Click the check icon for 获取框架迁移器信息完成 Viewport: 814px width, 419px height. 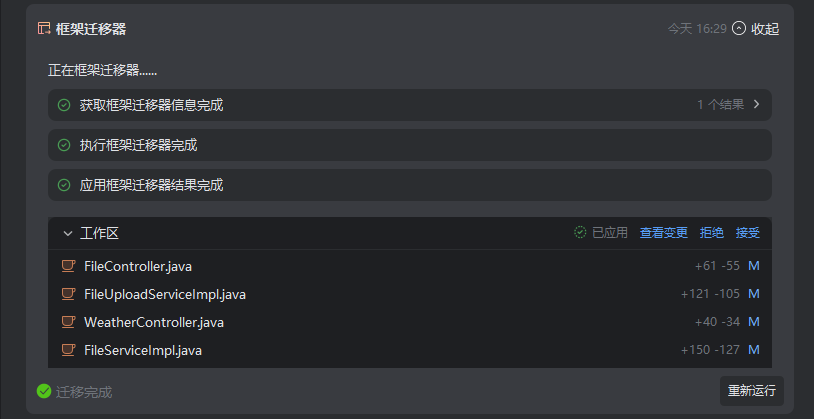pyautogui.click(x=64, y=105)
